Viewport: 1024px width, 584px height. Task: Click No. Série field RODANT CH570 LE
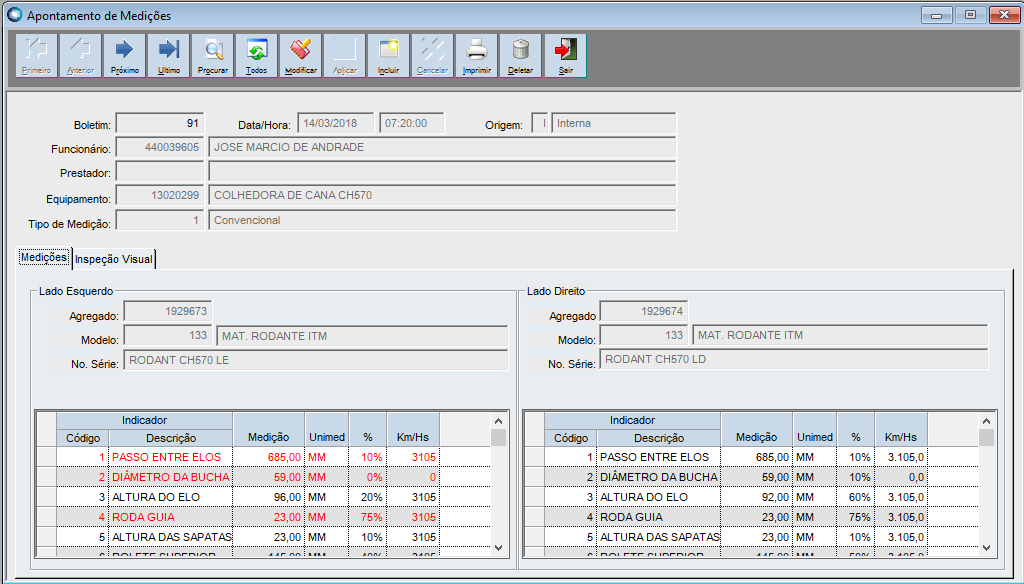(315, 361)
